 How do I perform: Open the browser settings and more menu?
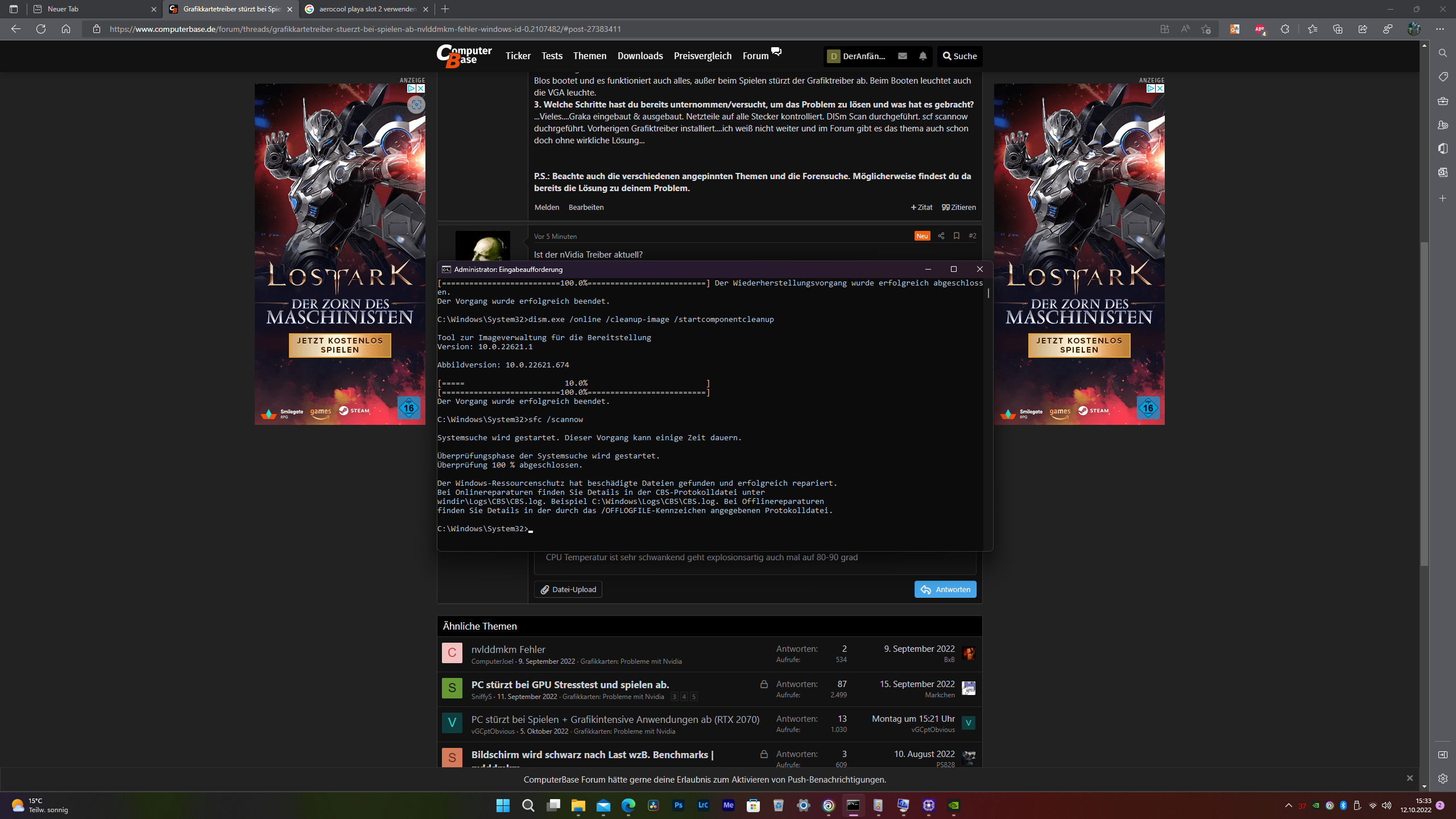point(1440,29)
